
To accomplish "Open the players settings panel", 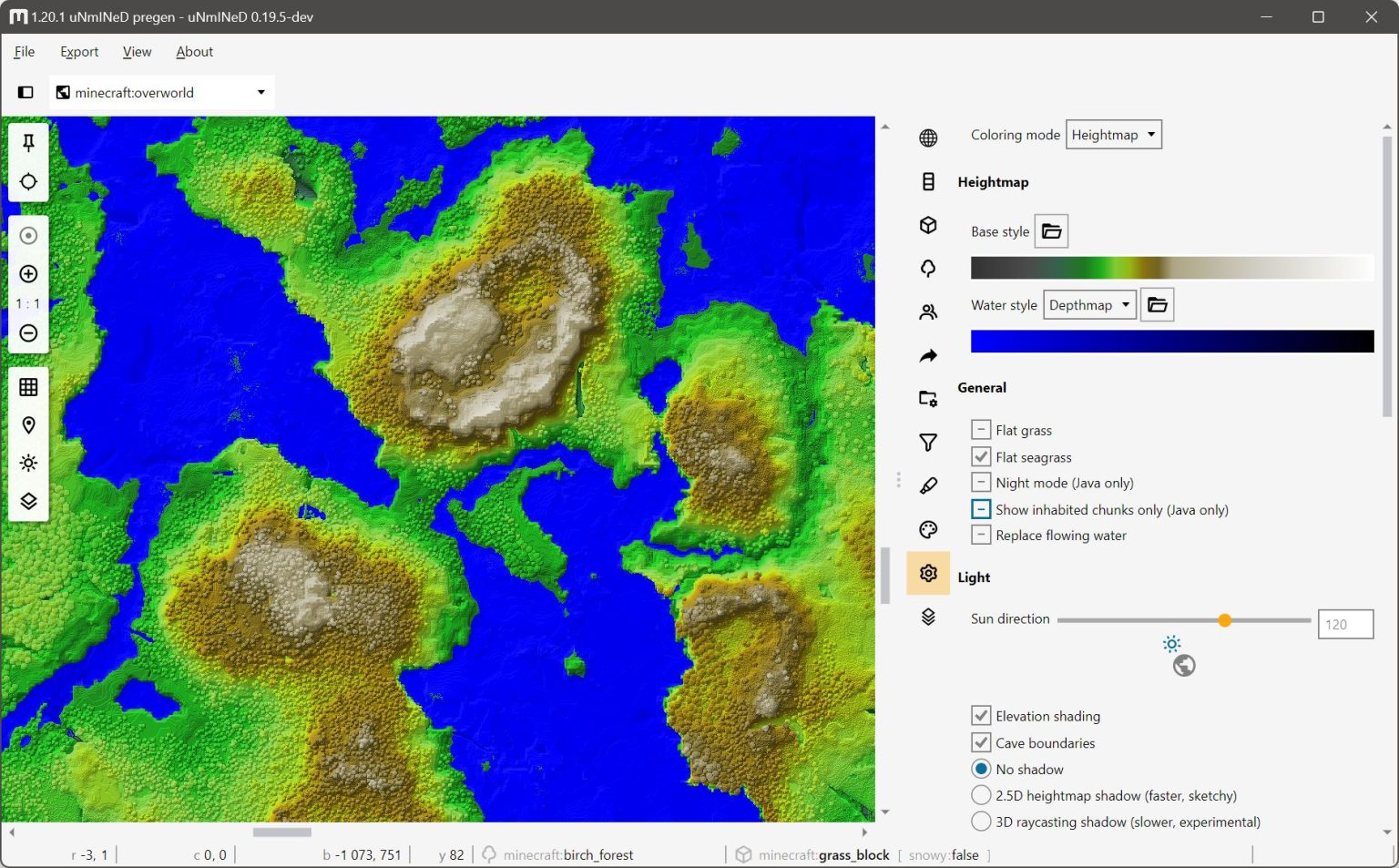I will coord(928,311).
